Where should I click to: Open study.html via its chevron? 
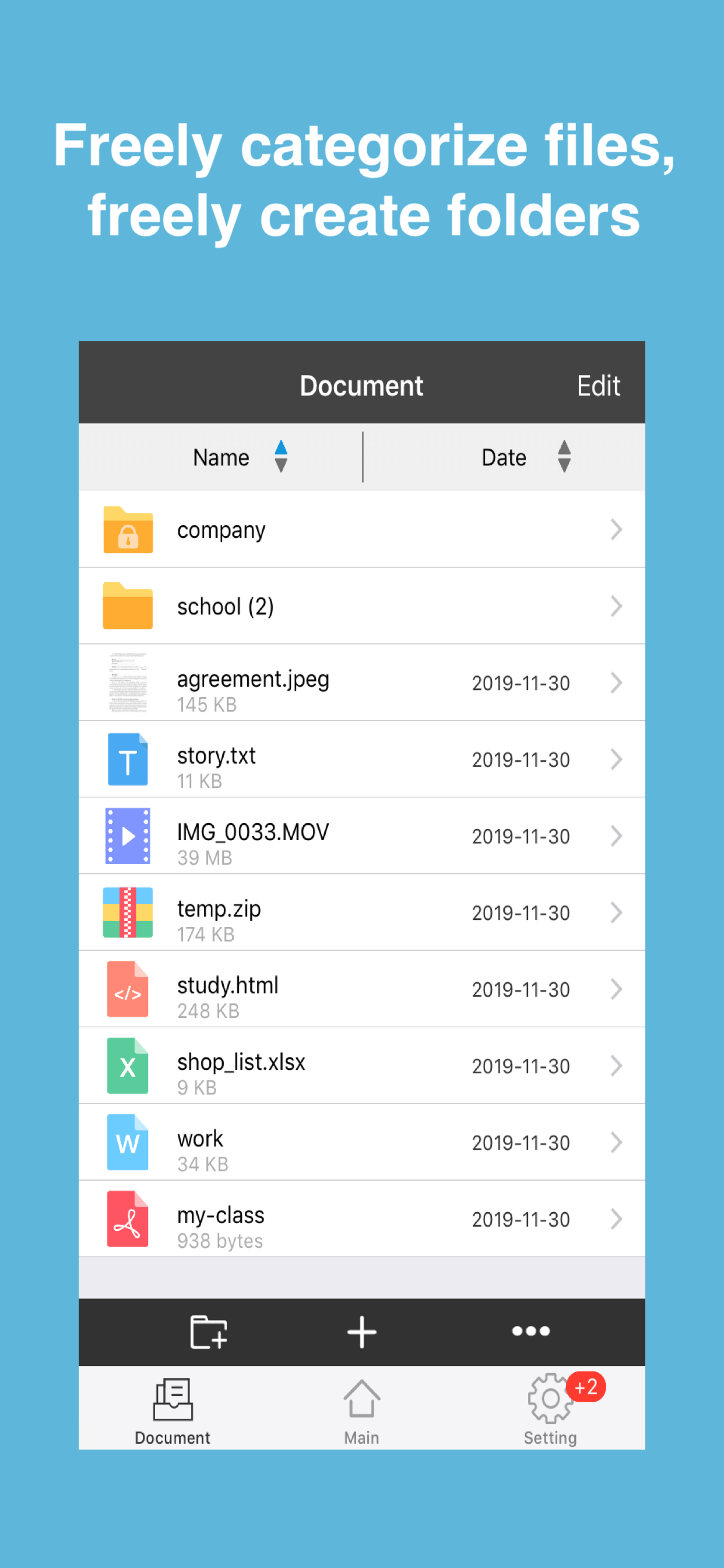point(616,990)
